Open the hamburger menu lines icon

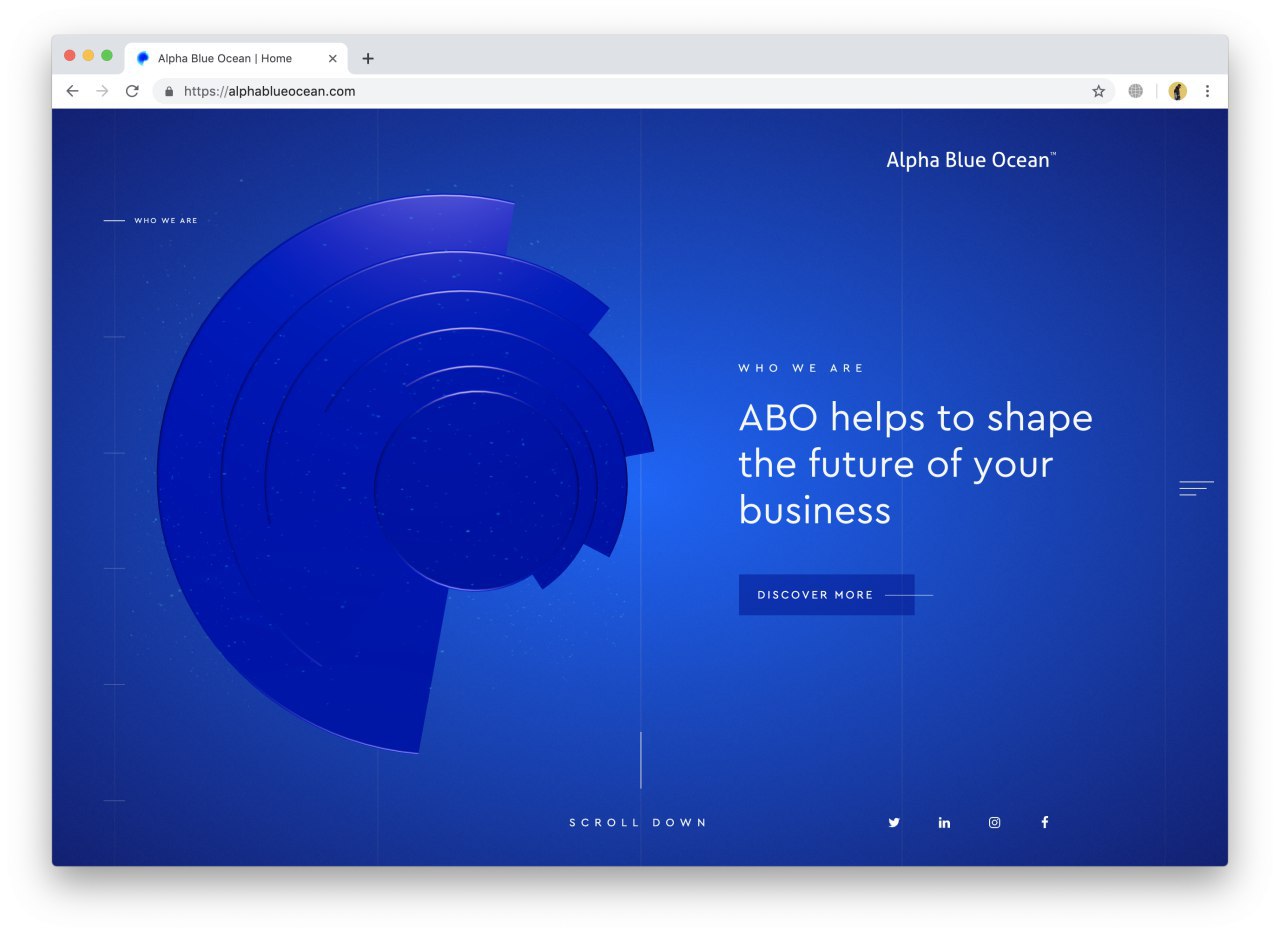point(1196,488)
